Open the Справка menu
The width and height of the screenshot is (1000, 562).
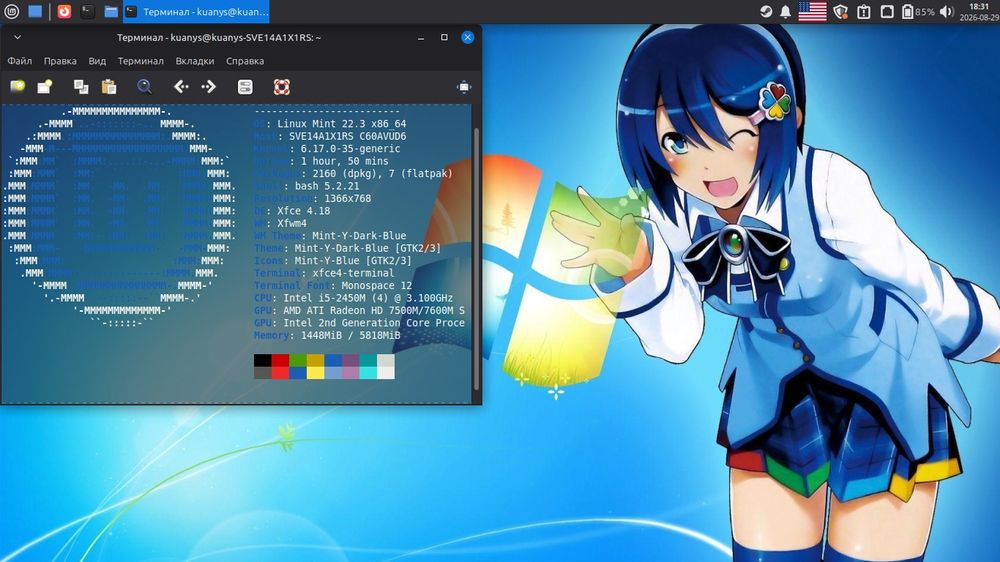pyautogui.click(x=245, y=61)
